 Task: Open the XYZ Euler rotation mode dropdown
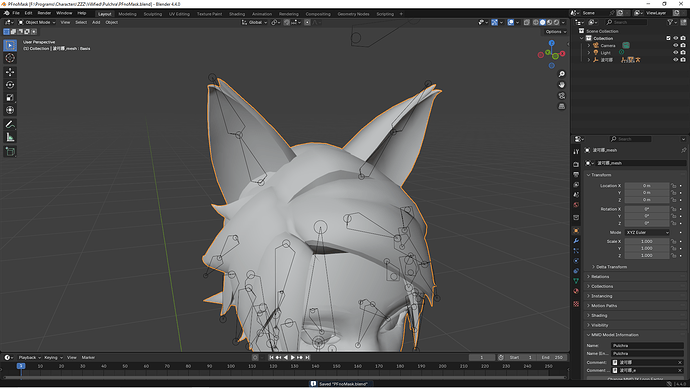pyautogui.click(x=647, y=232)
